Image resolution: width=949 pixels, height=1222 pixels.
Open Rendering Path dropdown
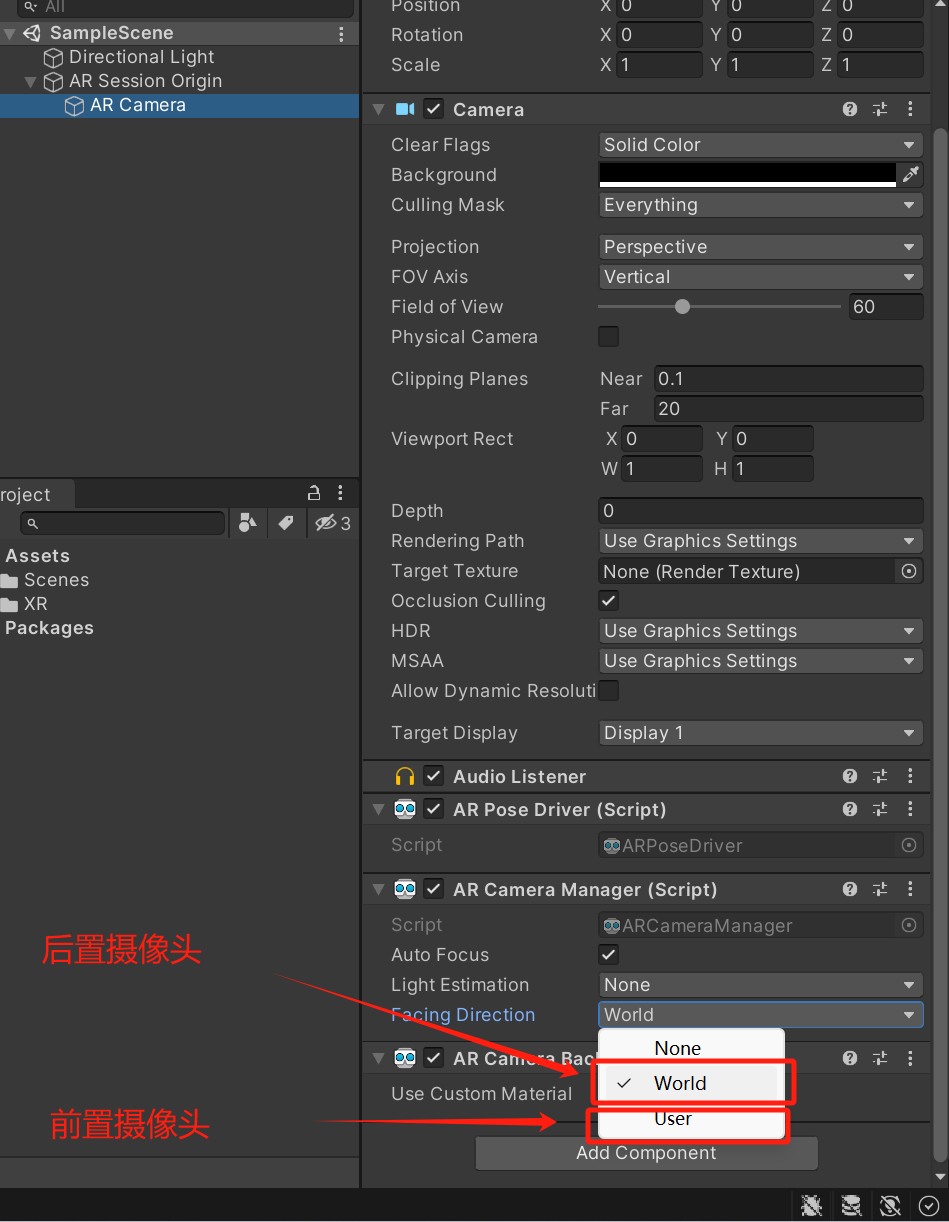760,541
